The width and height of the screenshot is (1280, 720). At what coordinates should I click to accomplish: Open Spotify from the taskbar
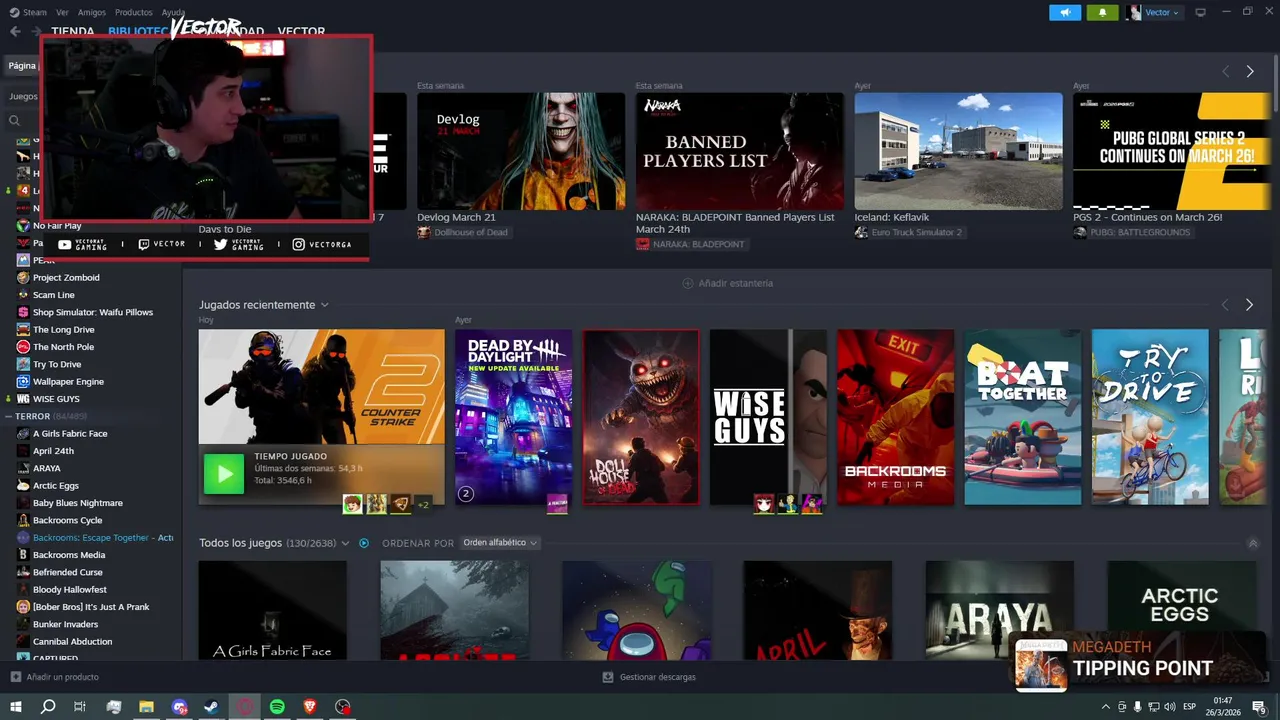point(277,707)
